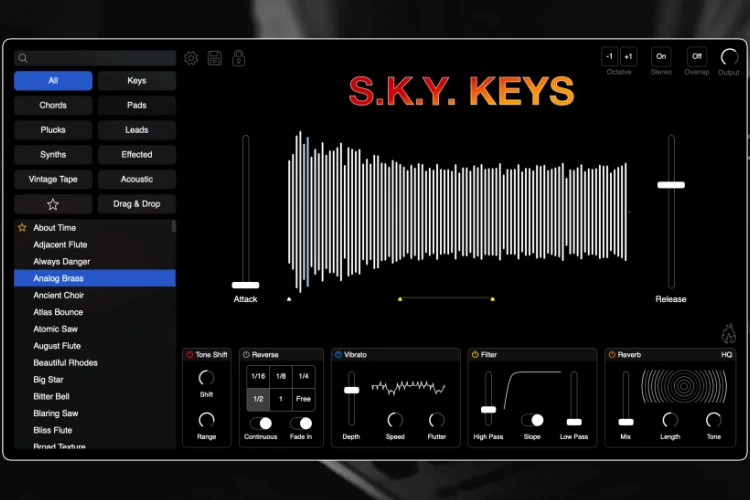Select the Ancient Choir preset
The height and width of the screenshot is (500, 750).
95,295
